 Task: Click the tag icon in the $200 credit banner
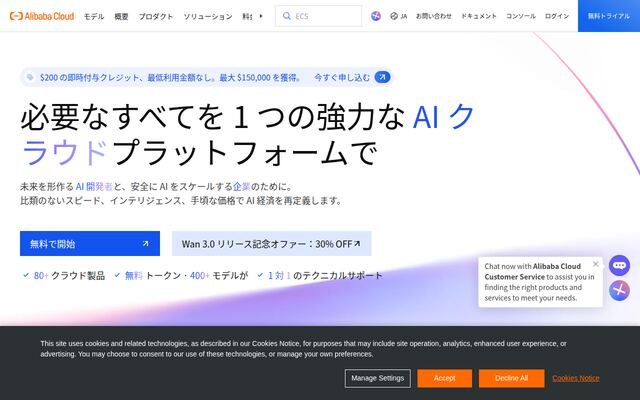(x=30, y=77)
